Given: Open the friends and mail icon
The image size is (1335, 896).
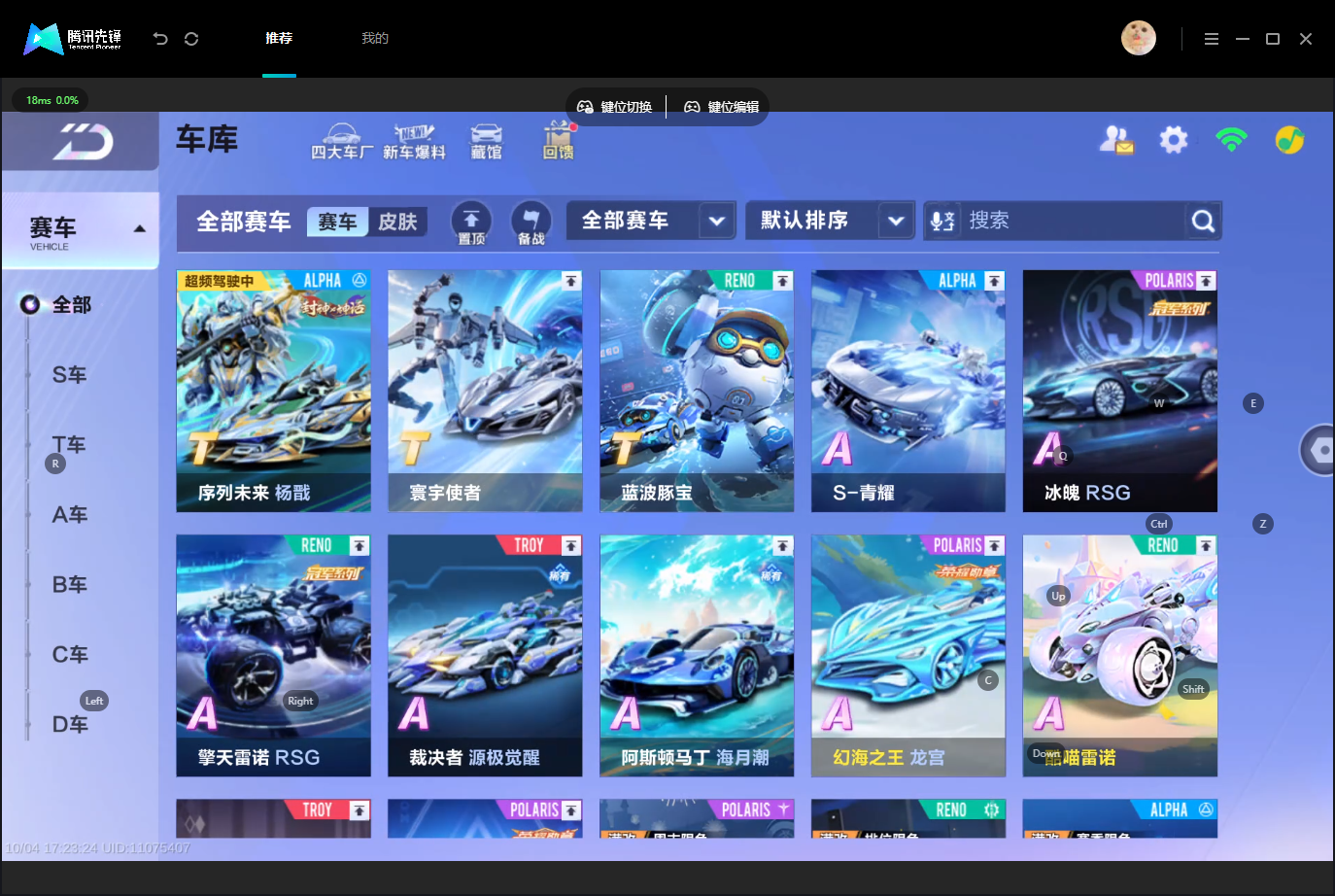Looking at the screenshot, I should 1116,141.
